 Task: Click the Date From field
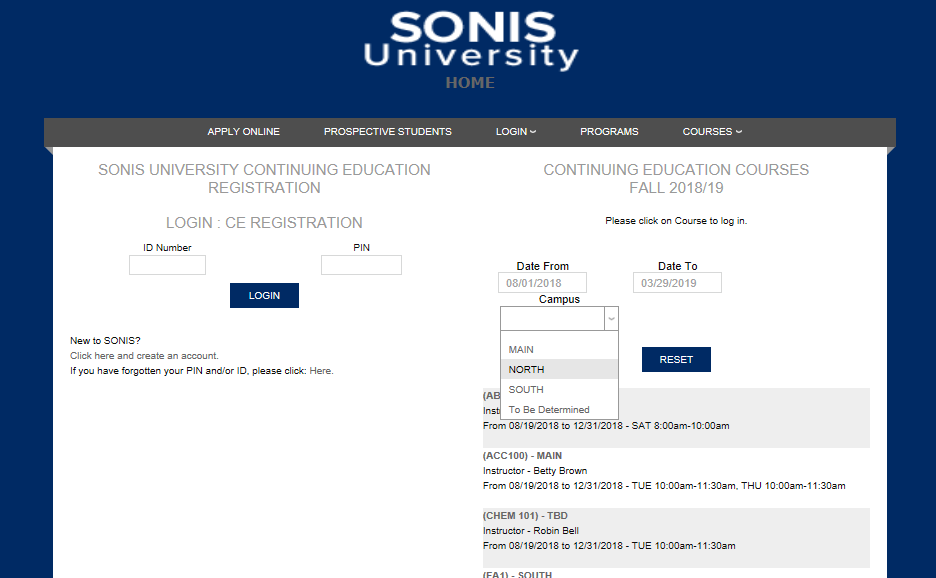[x=542, y=283]
